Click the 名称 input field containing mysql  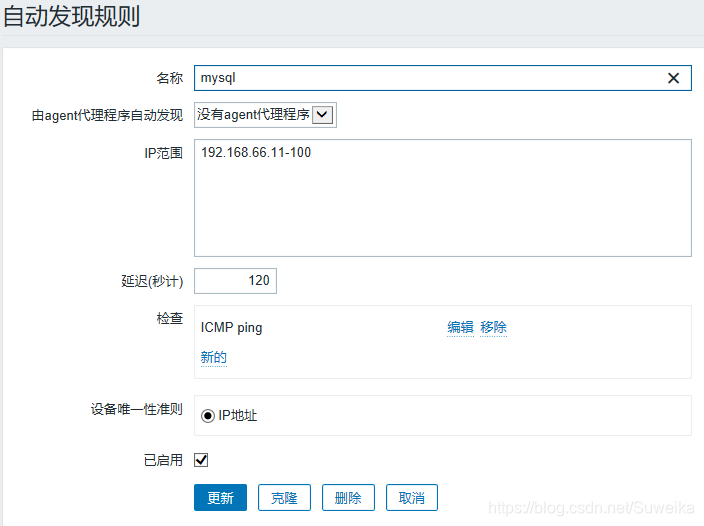click(x=443, y=78)
